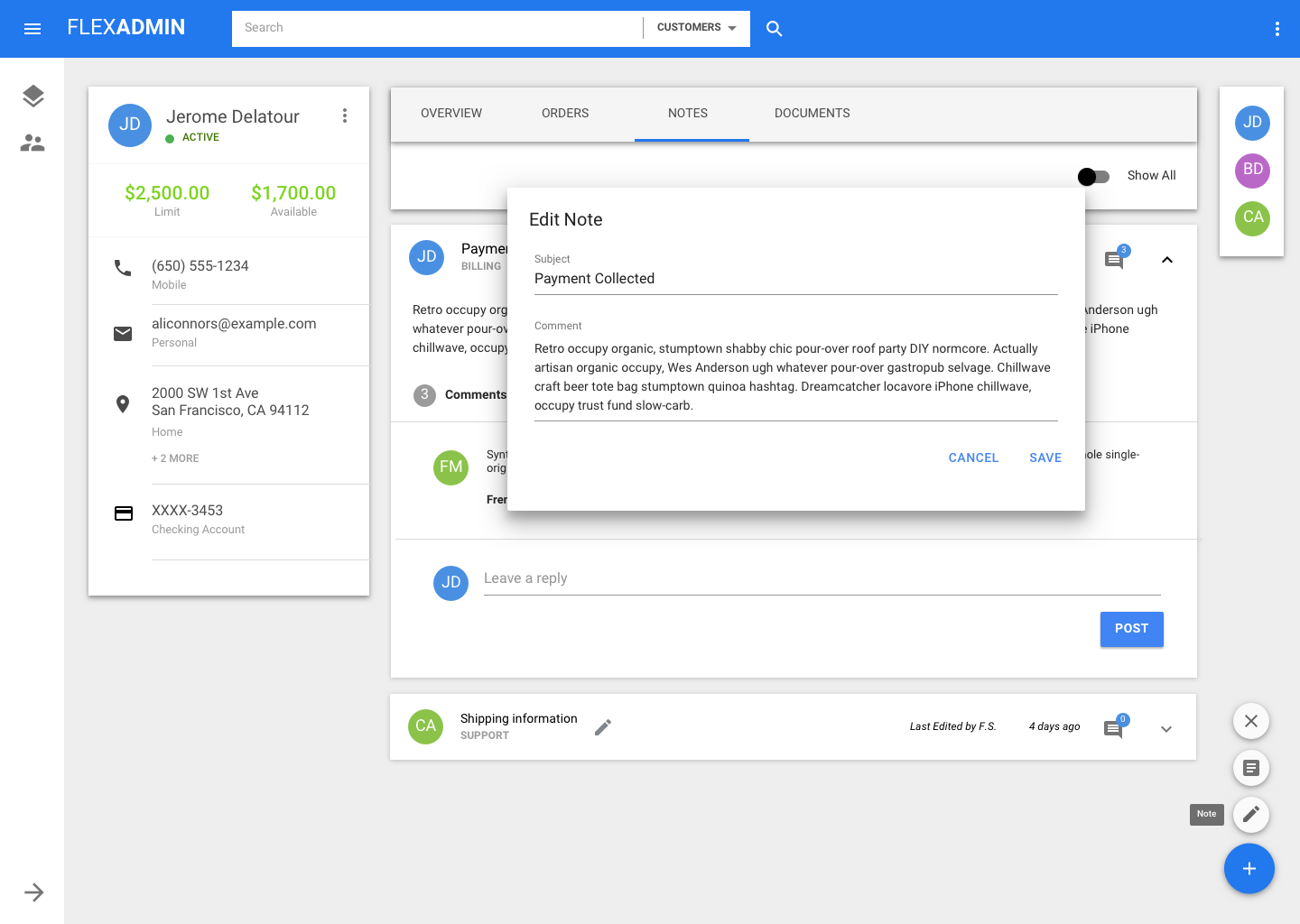Click the search magnifier icon

click(774, 29)
